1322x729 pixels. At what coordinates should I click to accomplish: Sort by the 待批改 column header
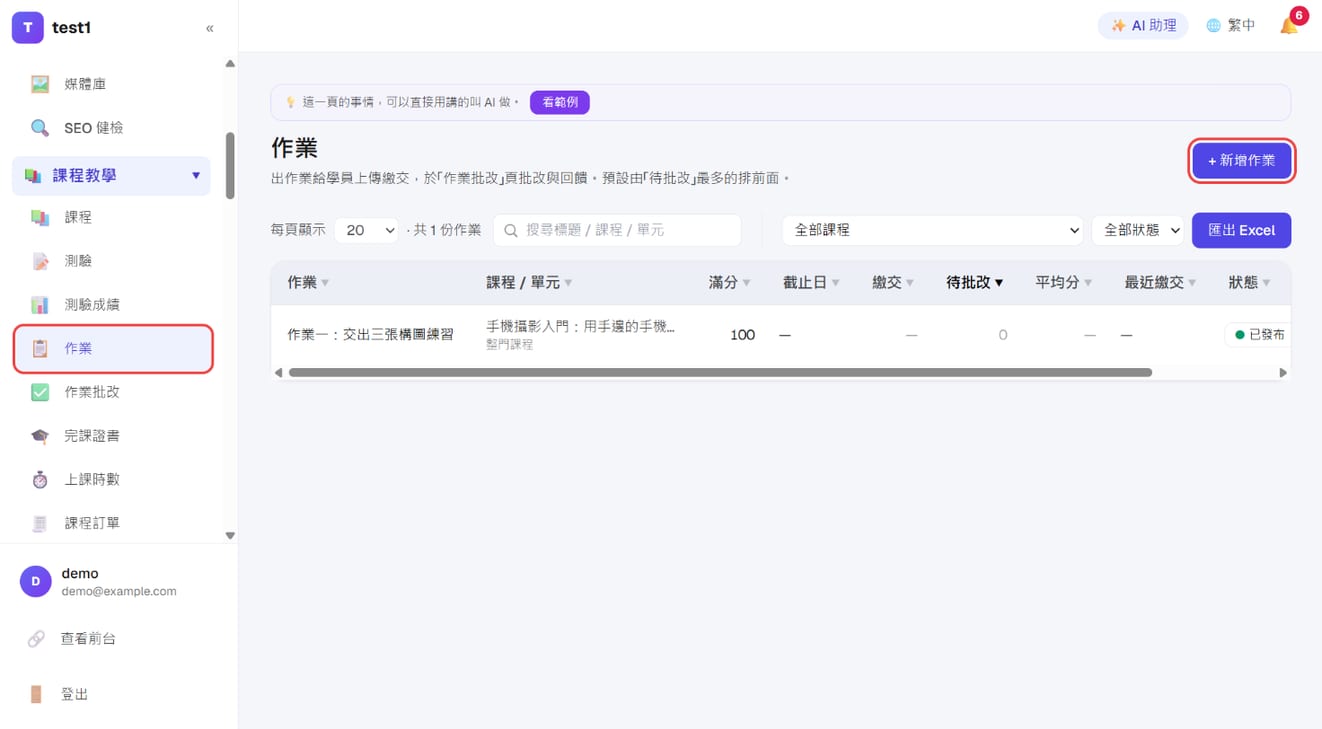975,283
